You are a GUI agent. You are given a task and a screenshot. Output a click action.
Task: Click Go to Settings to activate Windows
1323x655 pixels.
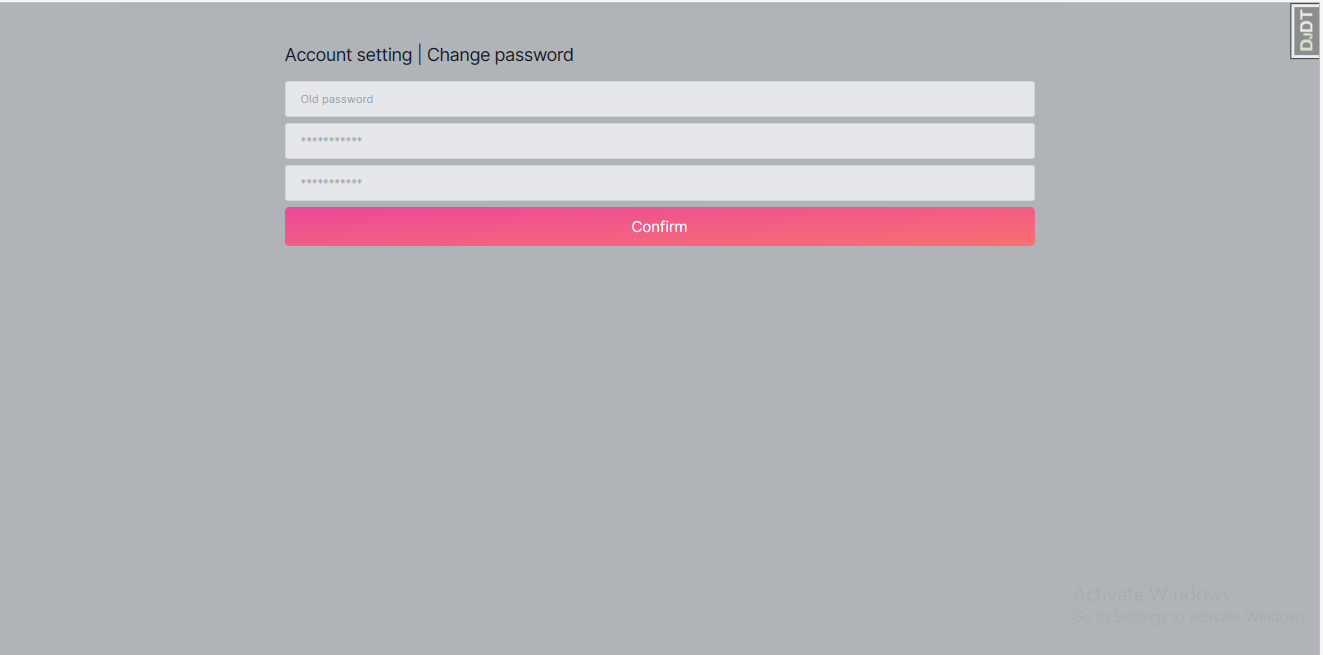[x=1188, y=617]
